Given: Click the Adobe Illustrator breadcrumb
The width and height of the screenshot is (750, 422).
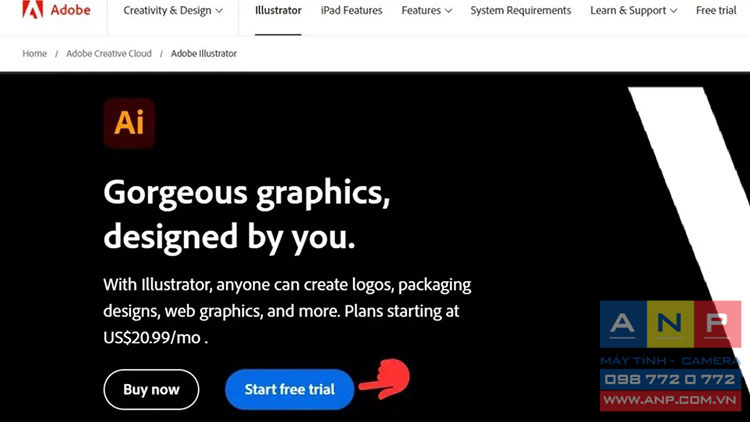Looking at the screenshot, I should tap(204, 54).
